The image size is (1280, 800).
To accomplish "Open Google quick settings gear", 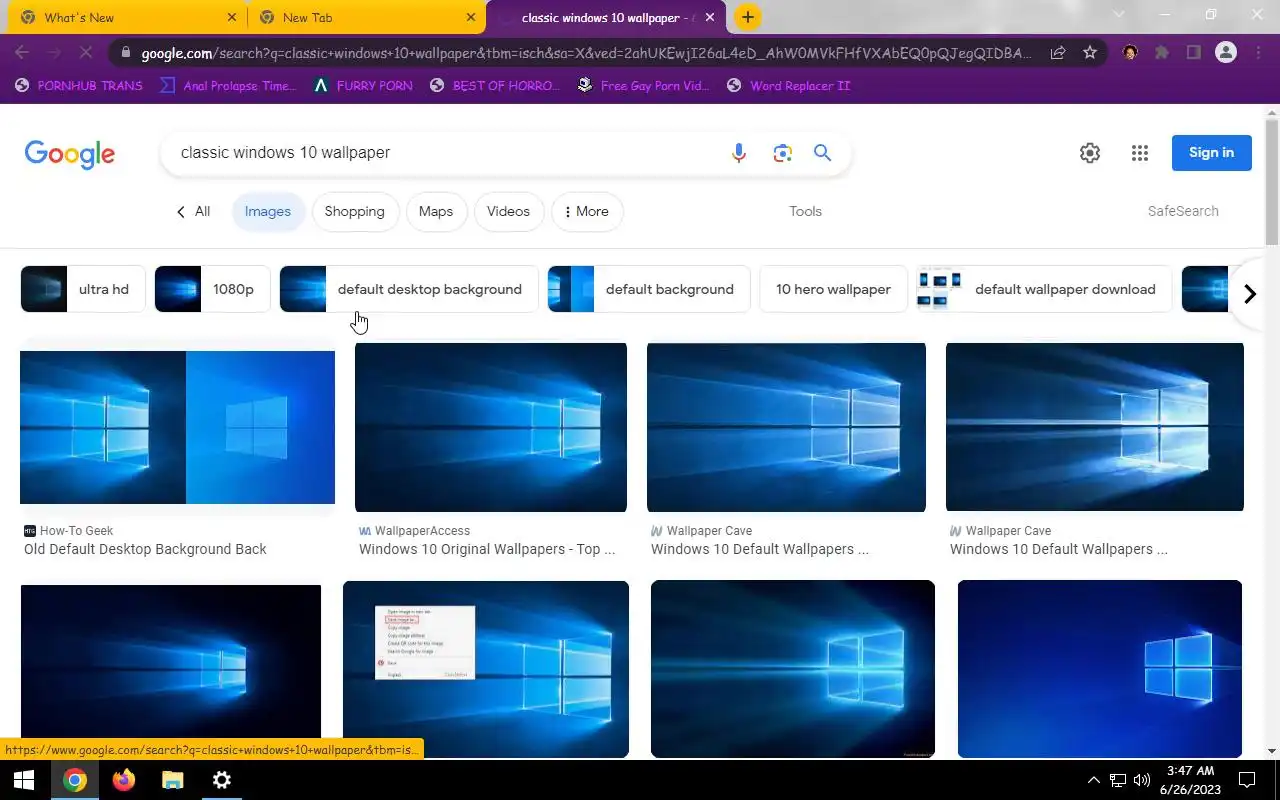I will tap(1090, 153).
